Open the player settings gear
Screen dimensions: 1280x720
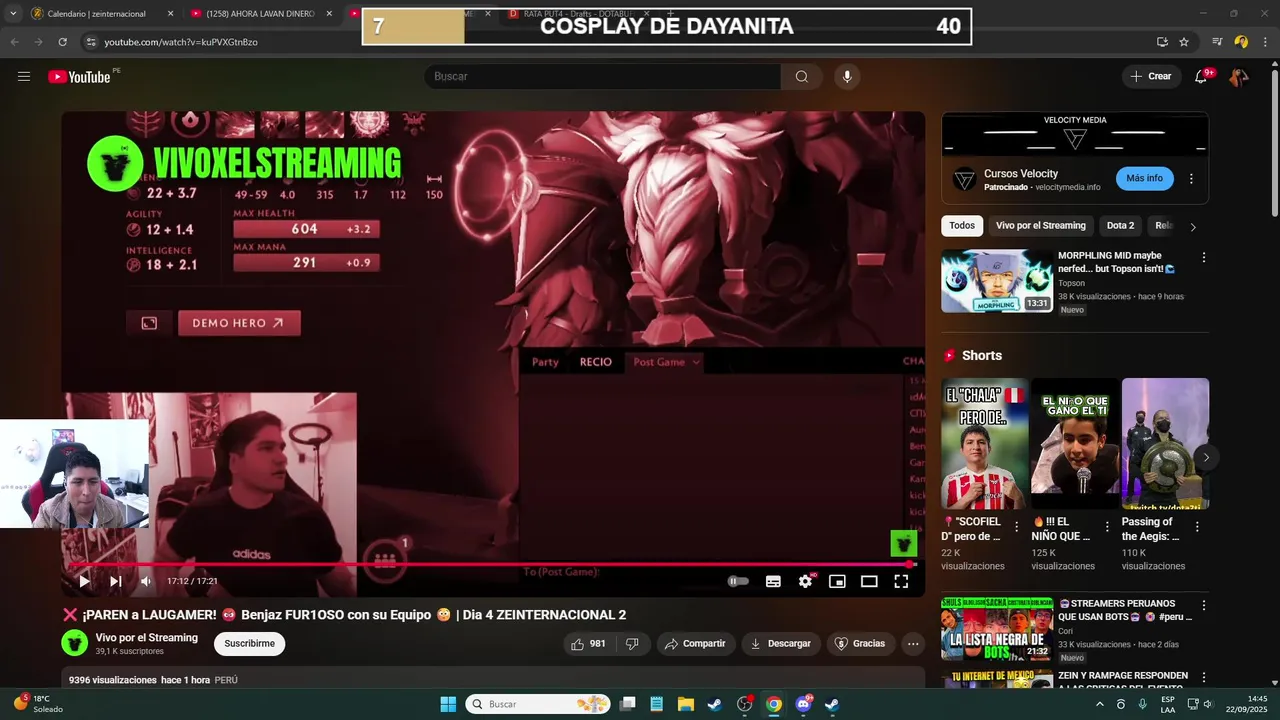(805, 581)
